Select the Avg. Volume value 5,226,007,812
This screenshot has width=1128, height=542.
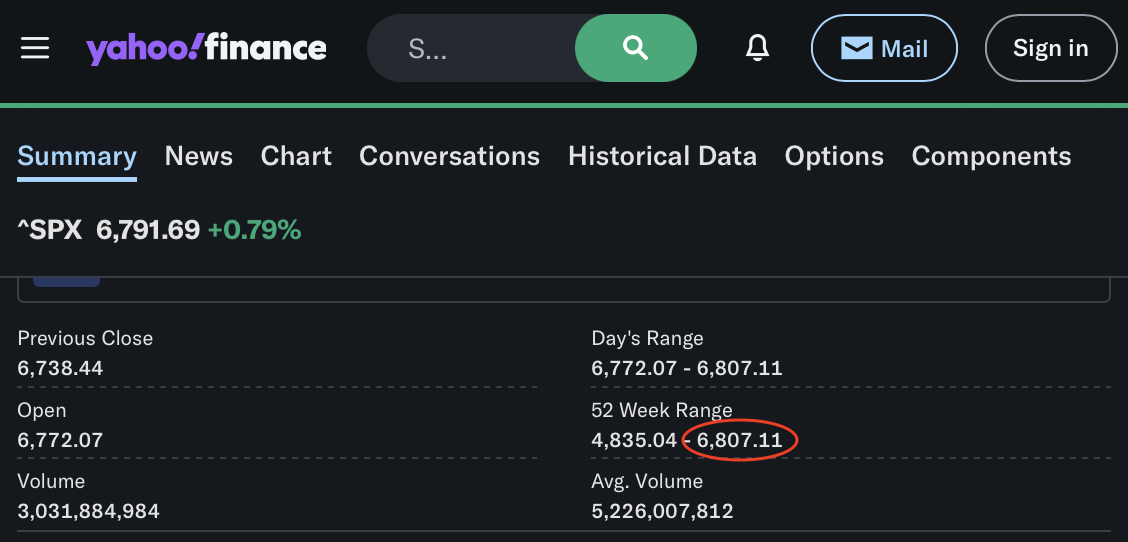pyautogui.click(x=662, y=511)
